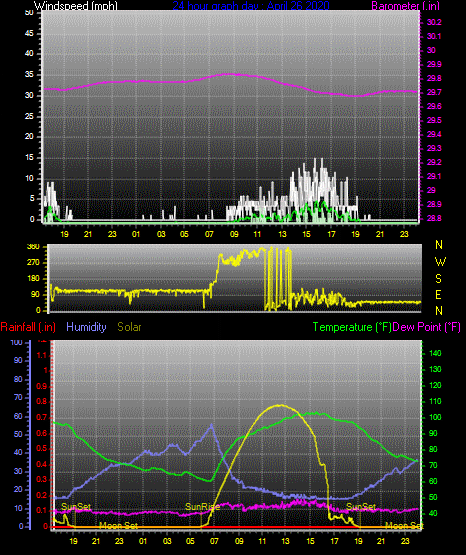Screen dimensions: 466x555
Task: Click the SunRise marker label
Action: pos(202,507)
